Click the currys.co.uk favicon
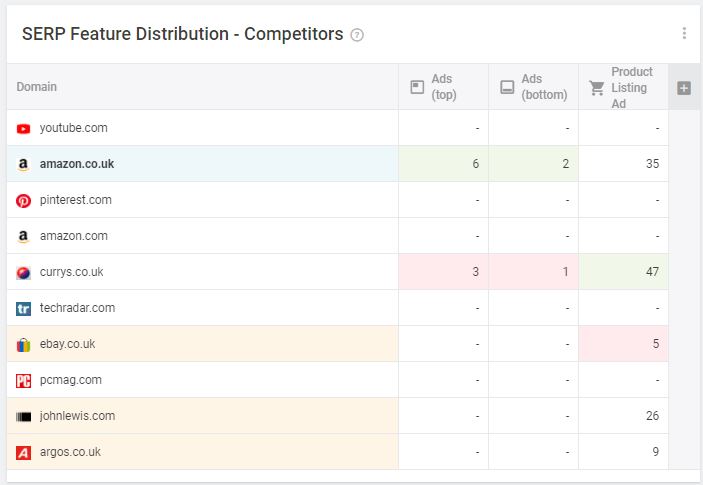This screenshot has height=485, width=703. pyautogui.click(x=23, y=273)
